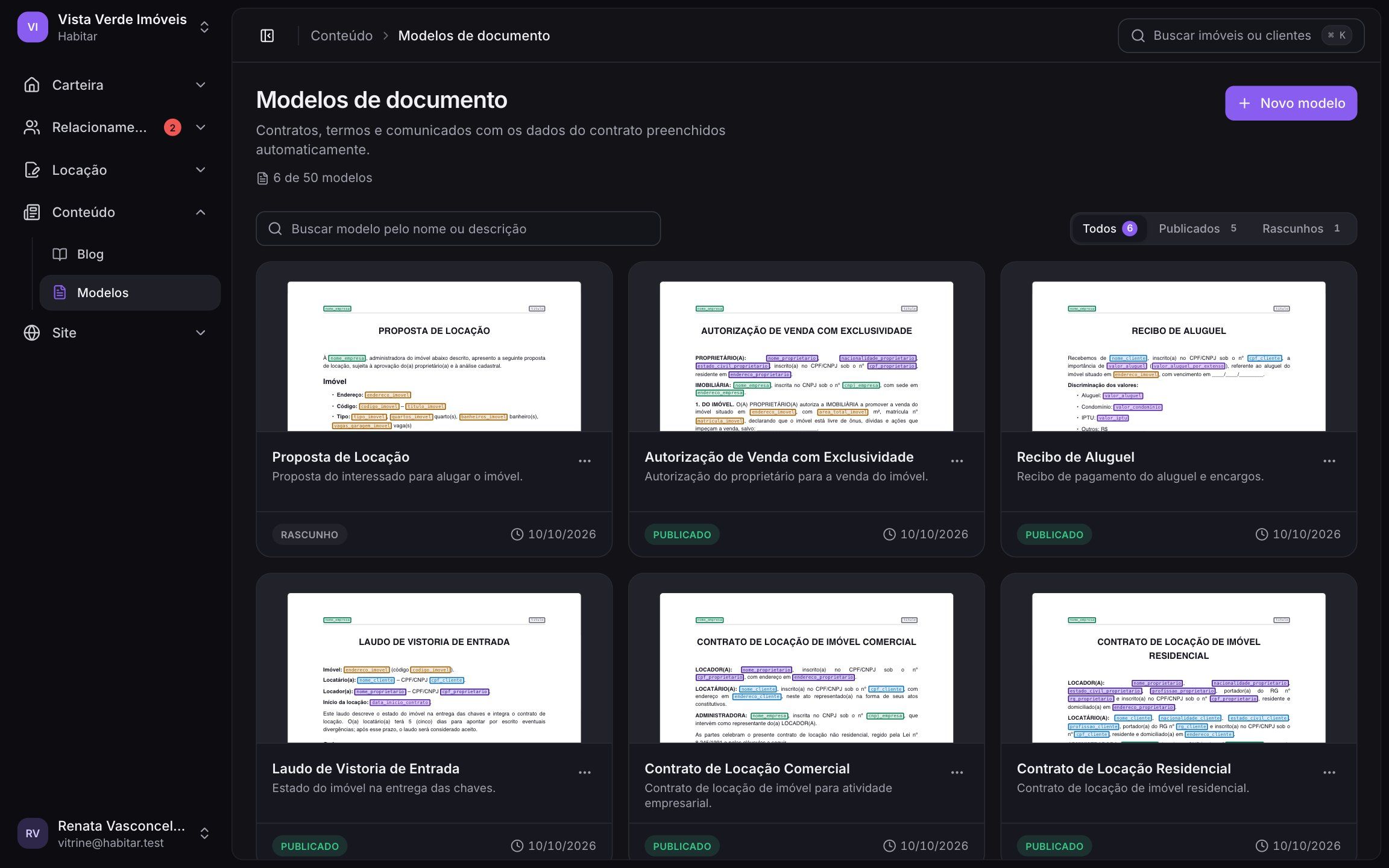Click the '6 de 50 modelos' count text
This screenshot has width=1389, height=868.
point(323,178)
